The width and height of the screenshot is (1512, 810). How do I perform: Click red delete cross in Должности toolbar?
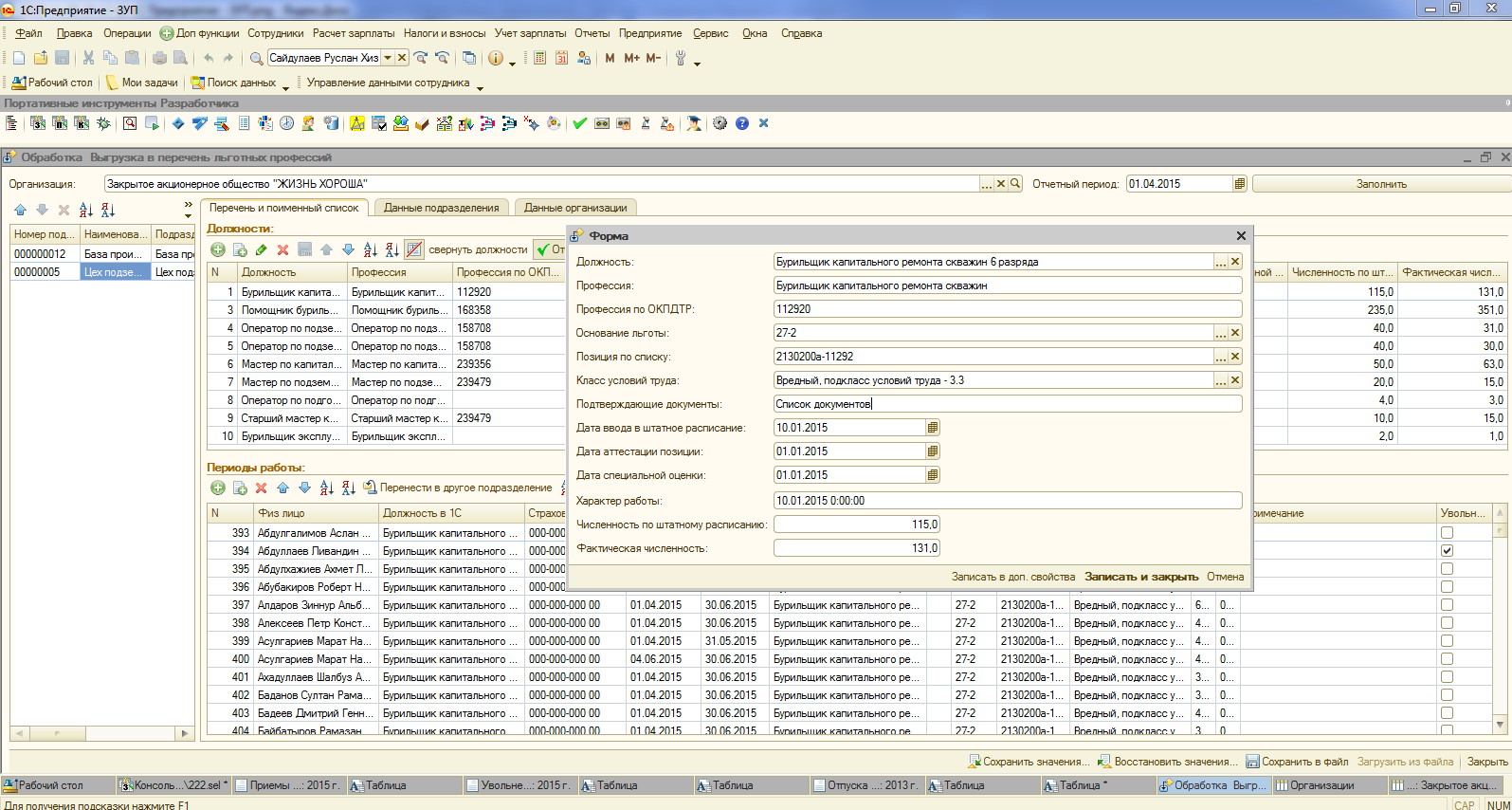282,249
